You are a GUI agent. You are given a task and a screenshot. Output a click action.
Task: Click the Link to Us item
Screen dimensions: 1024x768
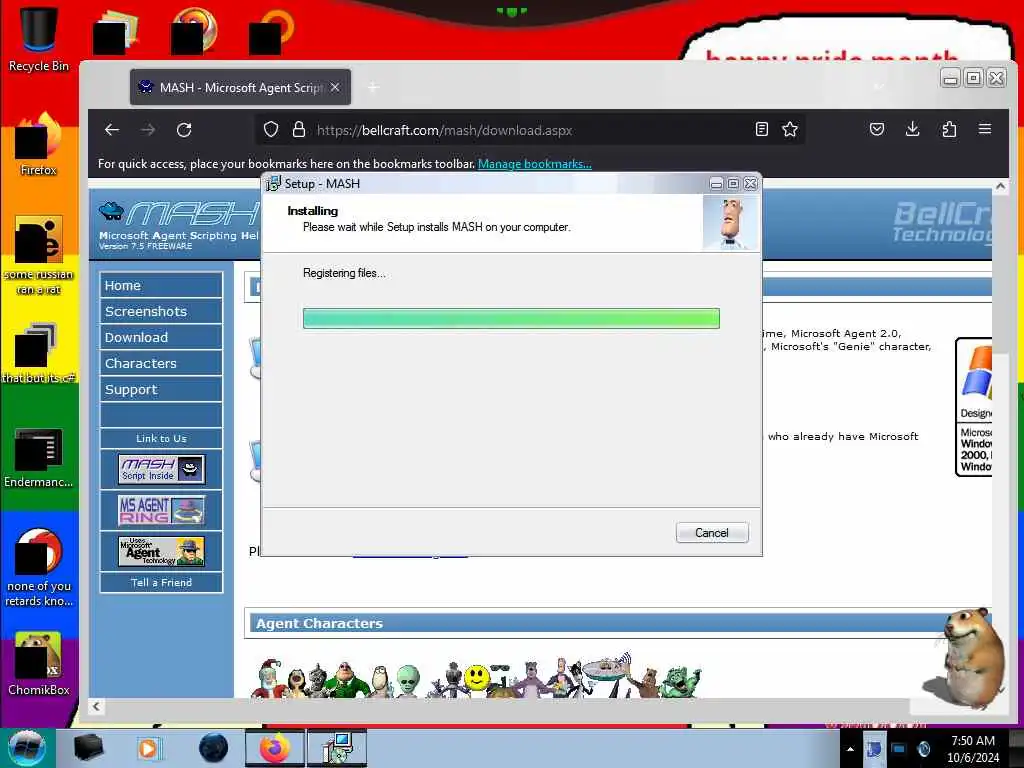pyautogui.click(x=161, y=438)
